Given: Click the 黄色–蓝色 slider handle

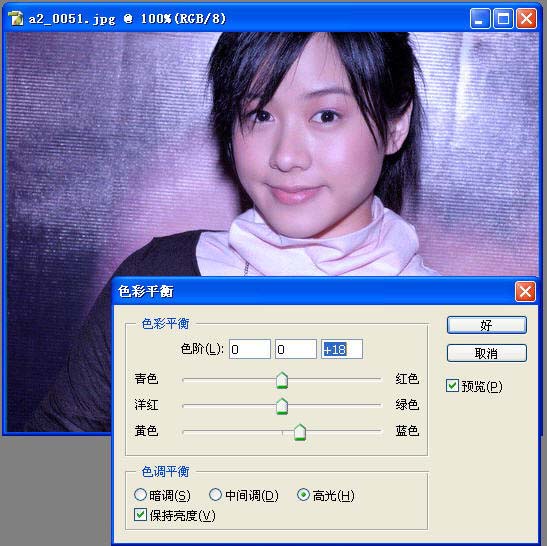Looking at the screenshot, I should 300,432.
